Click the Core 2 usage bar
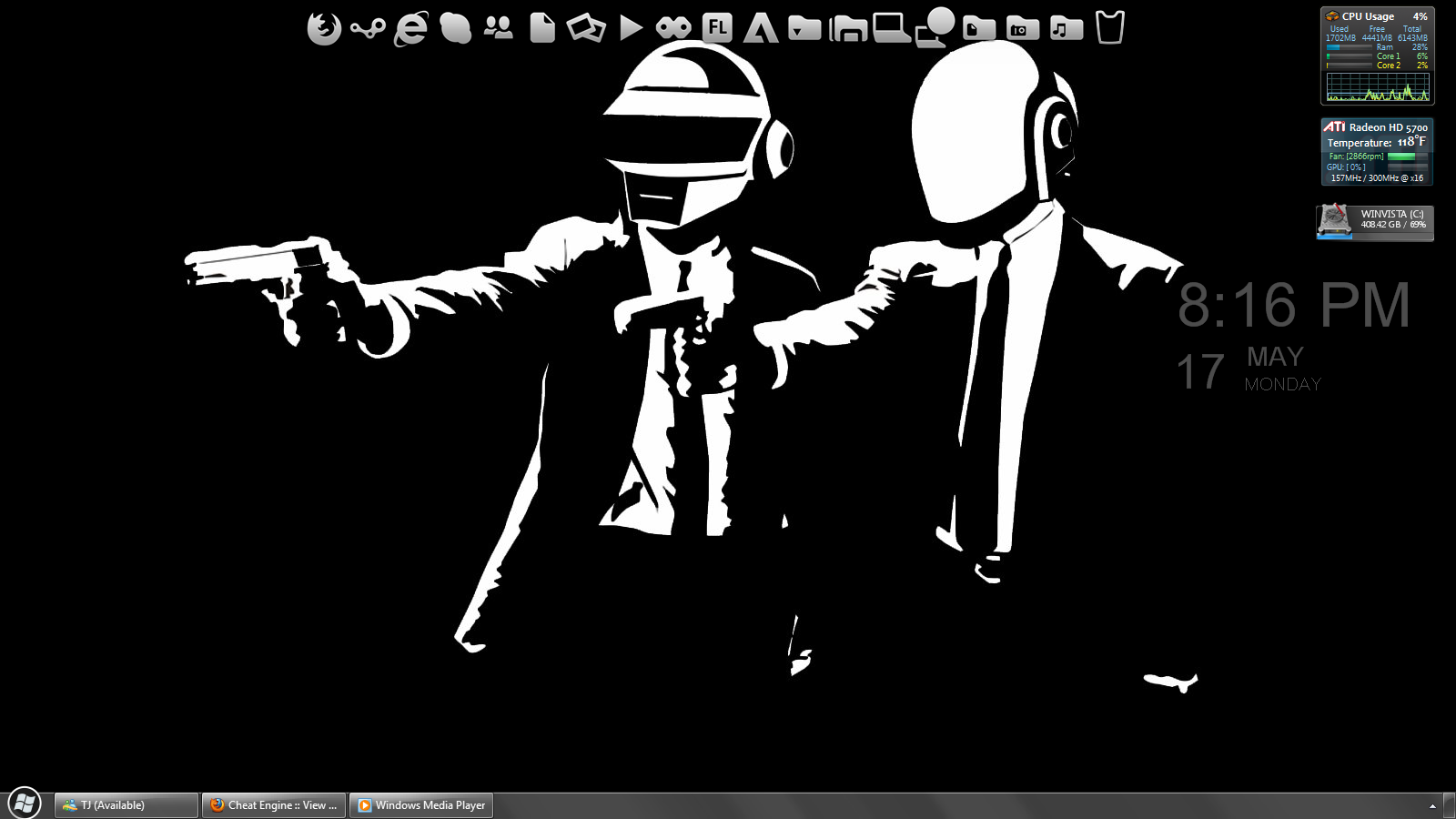 (x=1349, y=66)
